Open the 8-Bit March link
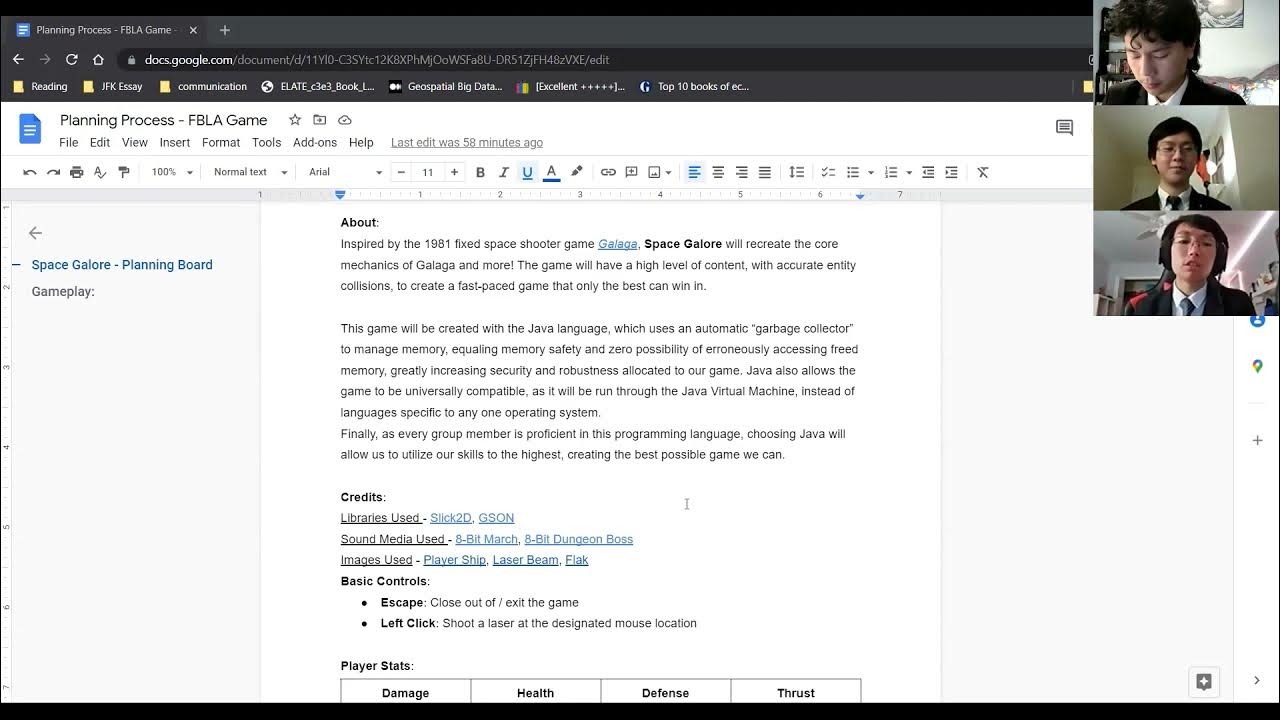 coord(486,539)
